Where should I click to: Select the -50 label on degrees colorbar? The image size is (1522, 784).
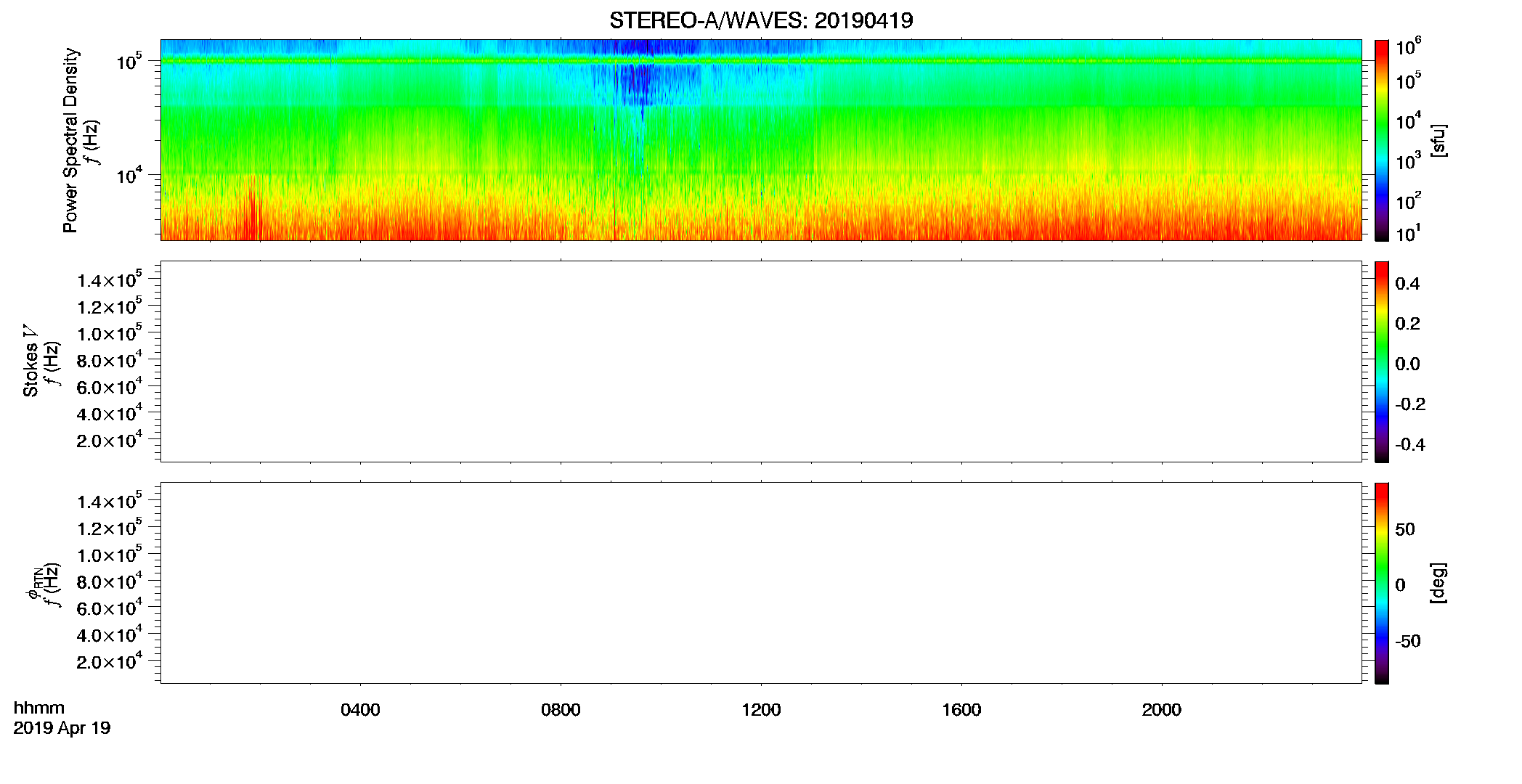click(x=1408, y=642)
